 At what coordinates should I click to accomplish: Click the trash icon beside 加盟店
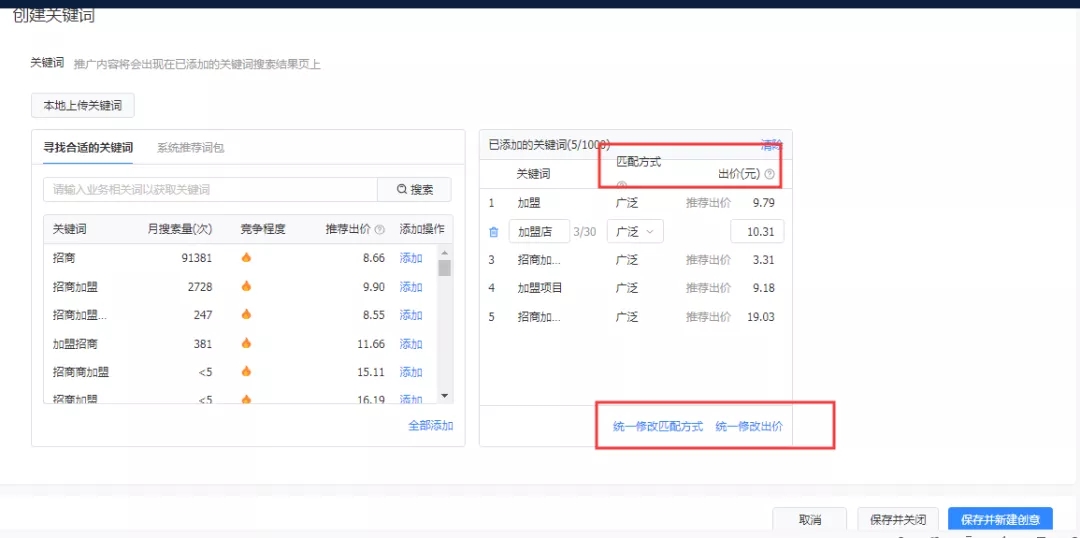click(x=493, y=232)
